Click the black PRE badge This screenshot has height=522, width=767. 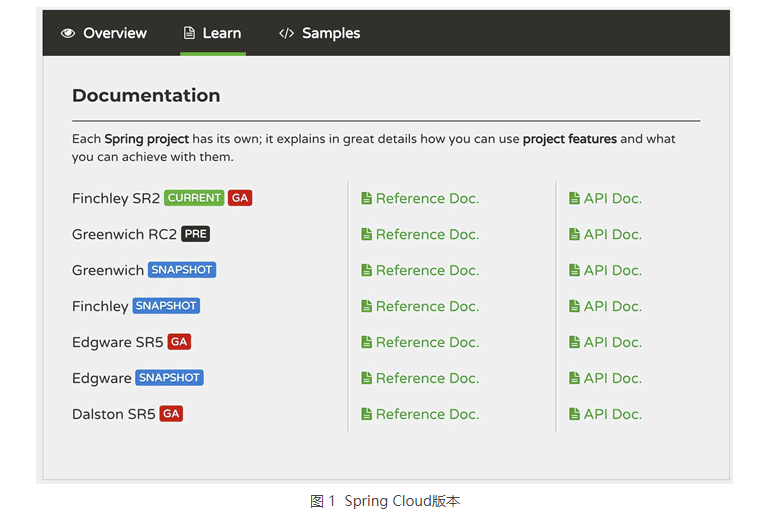point(196,234)
